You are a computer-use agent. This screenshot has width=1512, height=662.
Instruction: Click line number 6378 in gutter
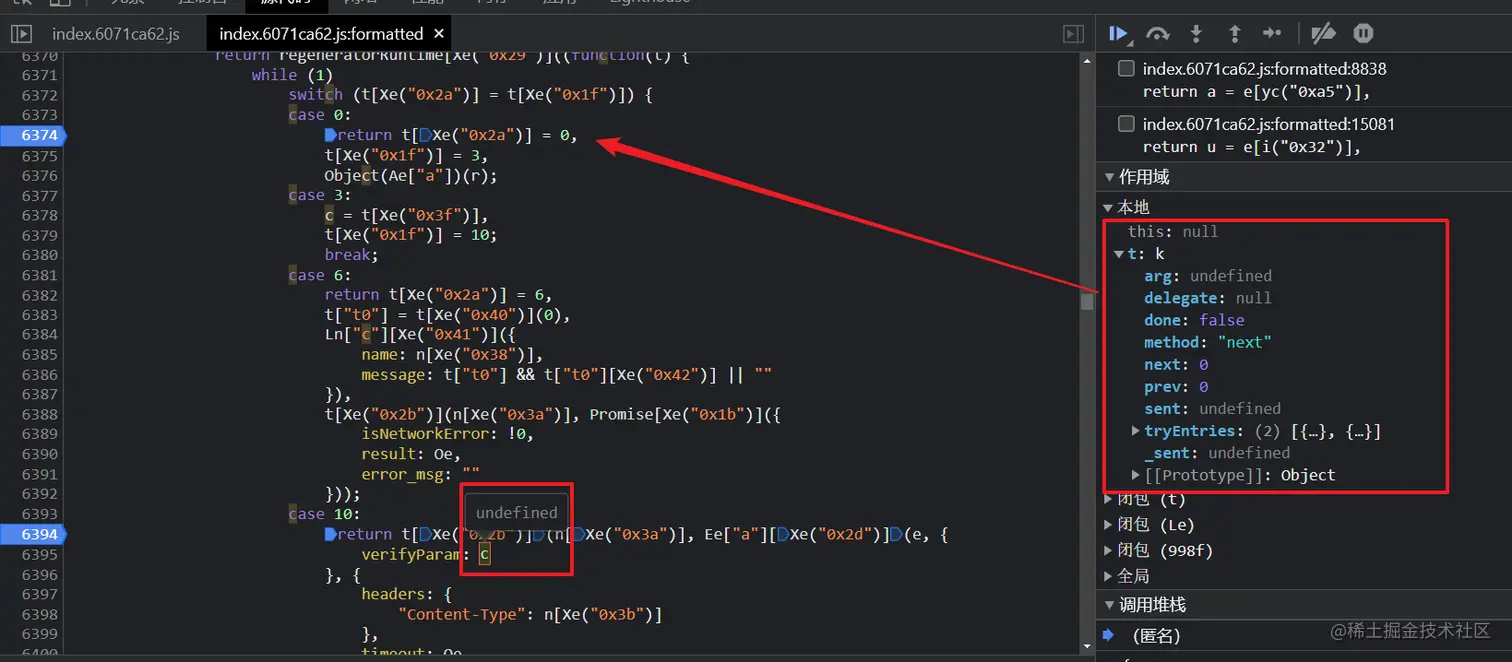pos(40,215)
